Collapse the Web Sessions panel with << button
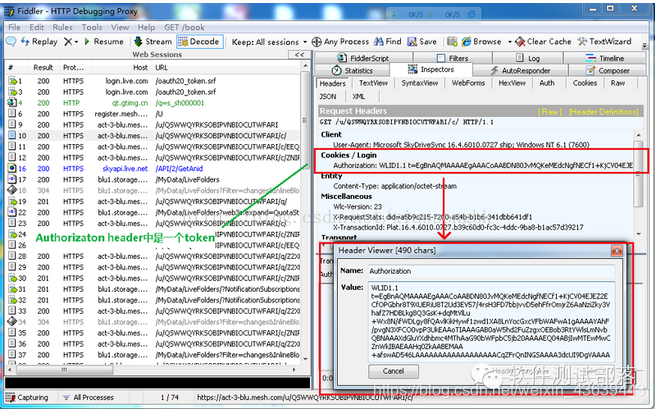The width and height of the screenshot is (655, 409). click(x=299, y=55)
